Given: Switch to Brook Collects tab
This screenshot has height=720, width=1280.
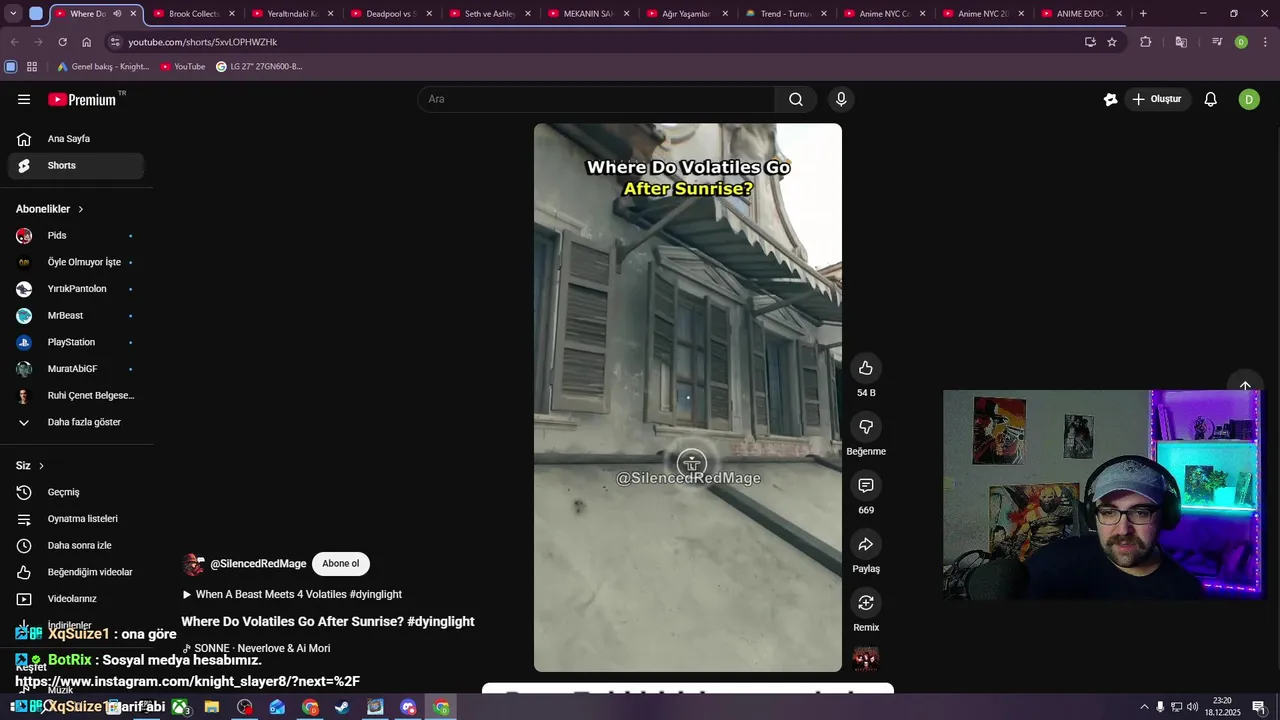Looking at the screenshot, I should click(x=193, y=14).
